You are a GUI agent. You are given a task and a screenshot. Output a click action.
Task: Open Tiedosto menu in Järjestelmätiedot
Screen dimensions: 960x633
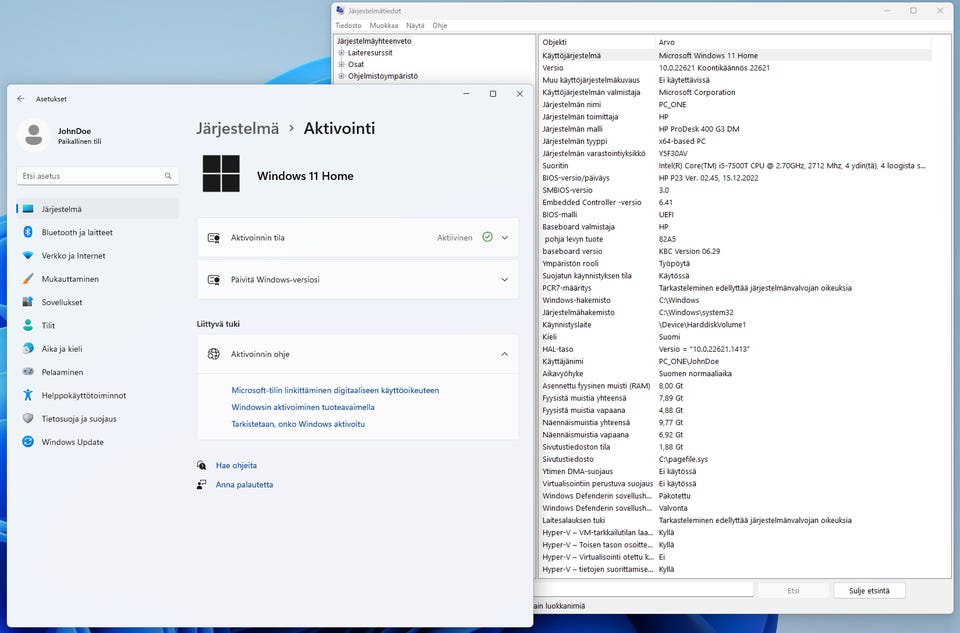pos(348,26)
